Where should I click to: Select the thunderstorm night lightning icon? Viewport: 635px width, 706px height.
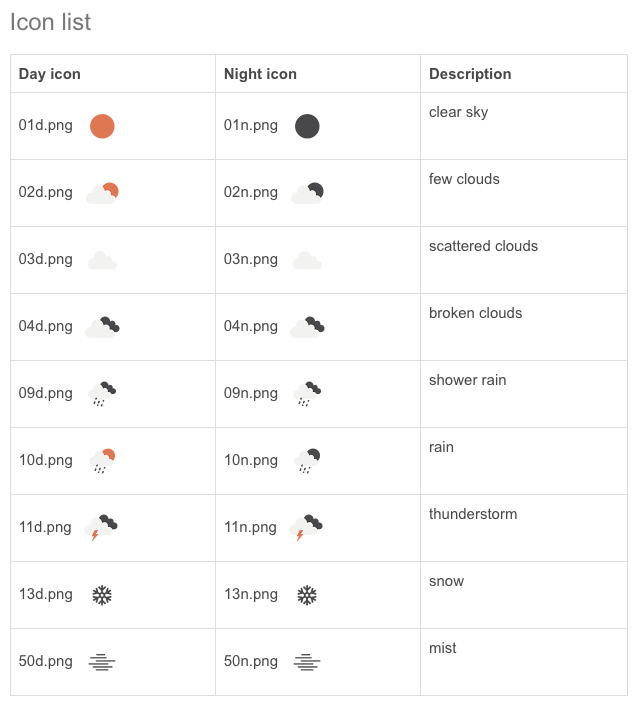(x=307, y=527)
